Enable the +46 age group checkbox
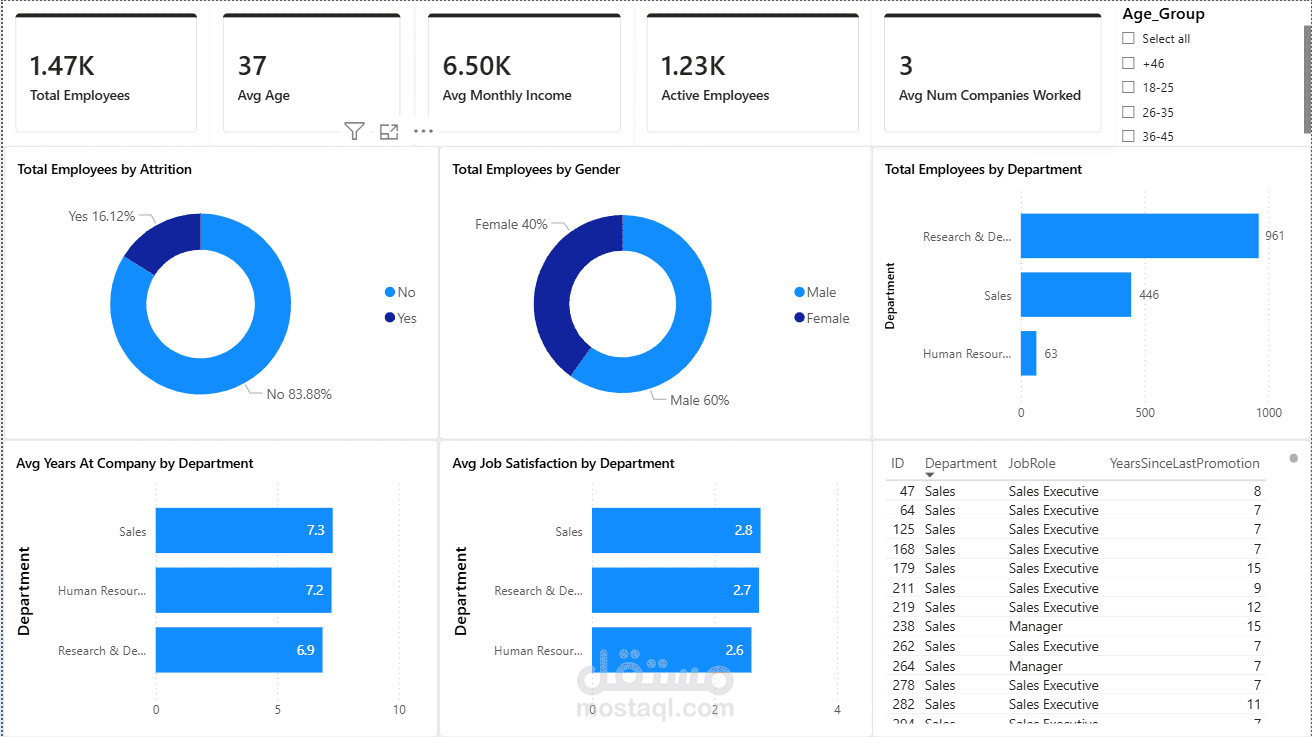Viewport: 1312px width, 737px height. pyautogui.click(x=1129, y=63)
